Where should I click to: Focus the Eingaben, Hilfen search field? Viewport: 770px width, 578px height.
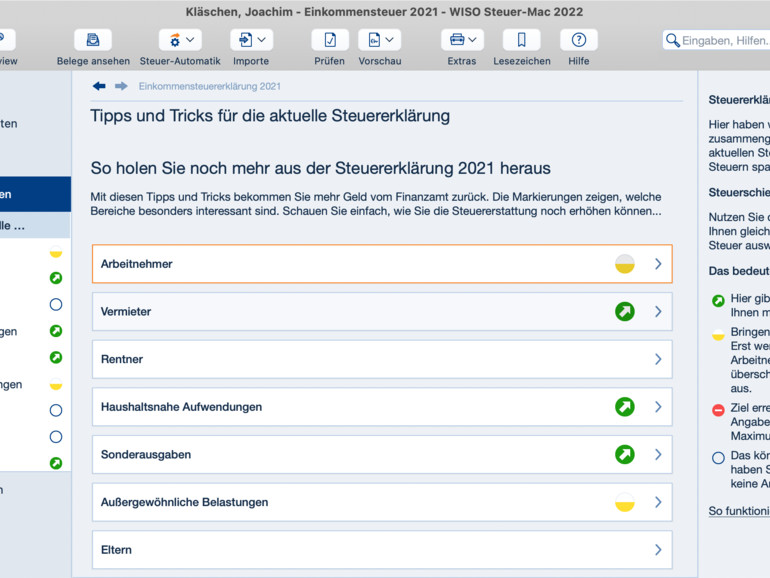[x=717, y=40]
